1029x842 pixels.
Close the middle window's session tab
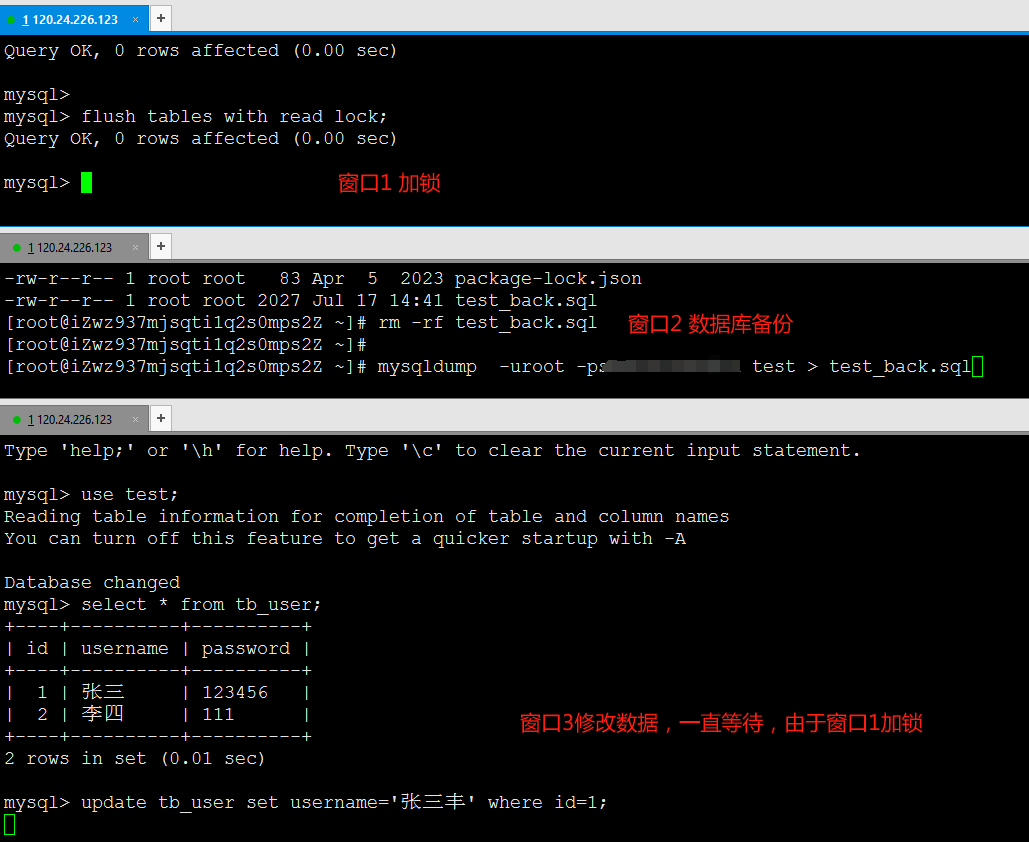tap(135, 248)
